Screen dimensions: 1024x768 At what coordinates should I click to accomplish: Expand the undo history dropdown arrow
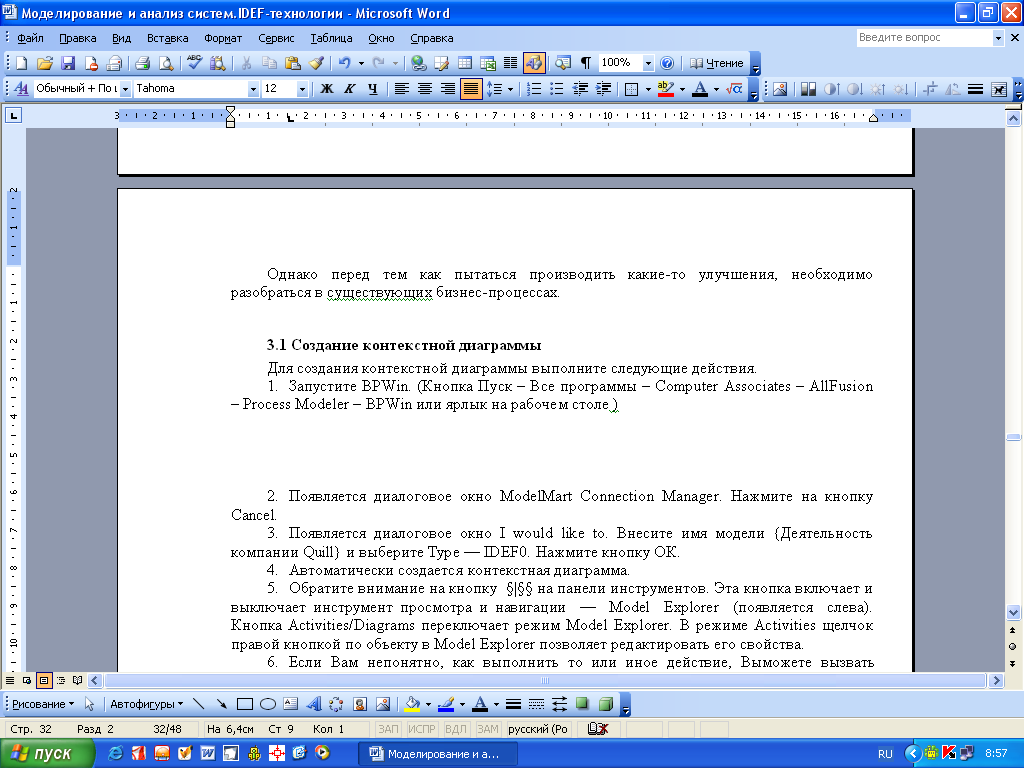coord(361,63)
